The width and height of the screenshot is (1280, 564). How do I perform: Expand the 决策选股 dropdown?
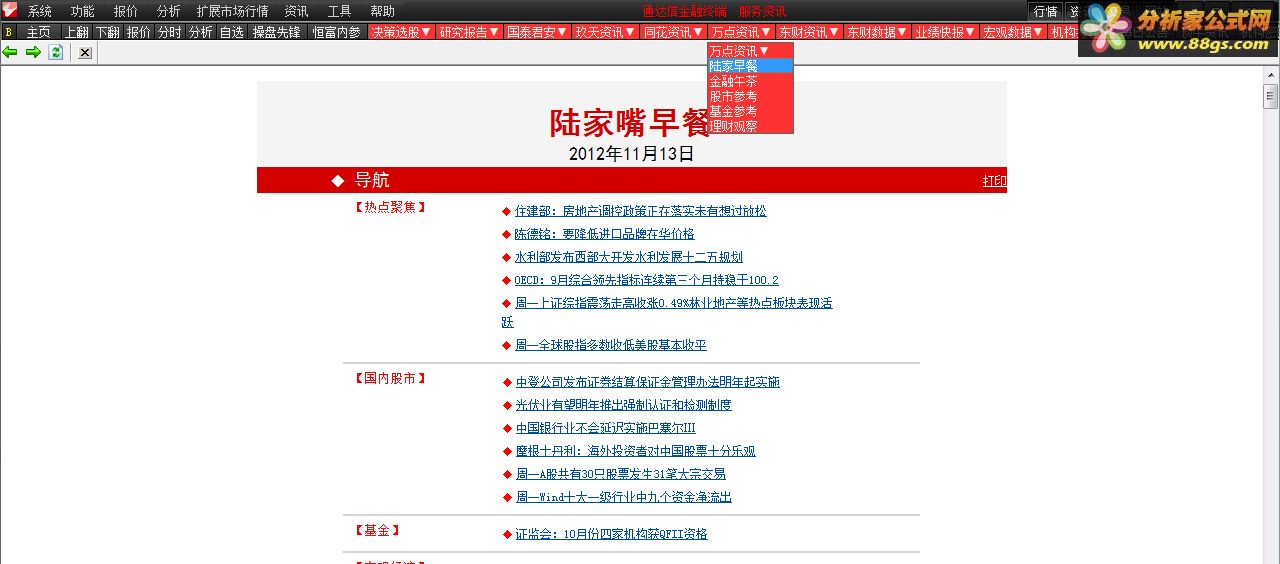pyautogui.click(x=401, y=32)
